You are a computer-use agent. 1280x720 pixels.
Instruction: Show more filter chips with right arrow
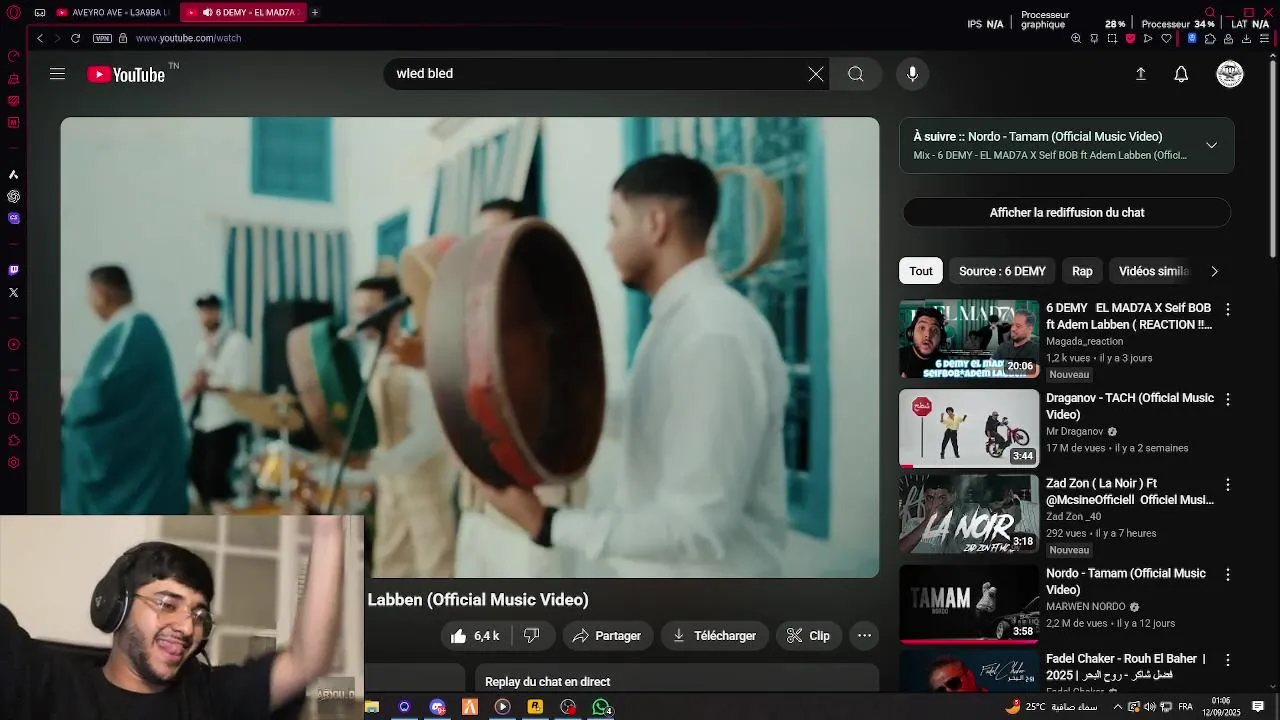1214,271
